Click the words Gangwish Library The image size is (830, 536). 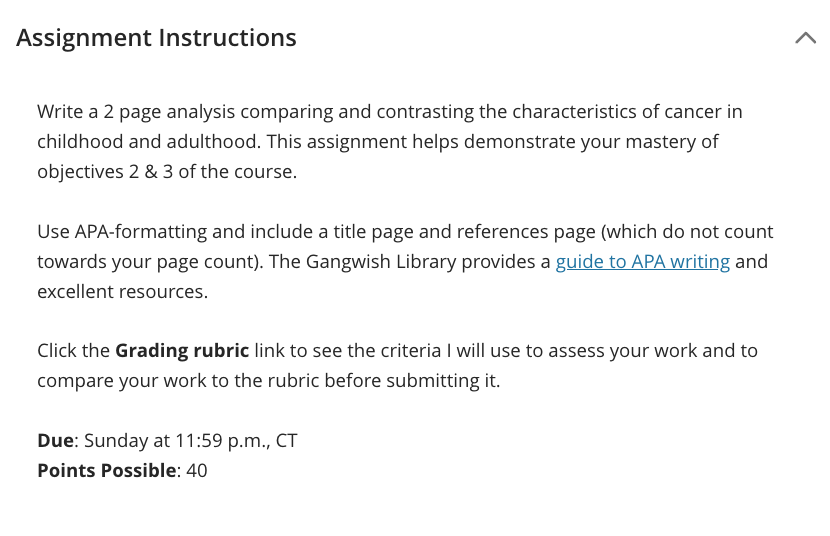[381, 261]
